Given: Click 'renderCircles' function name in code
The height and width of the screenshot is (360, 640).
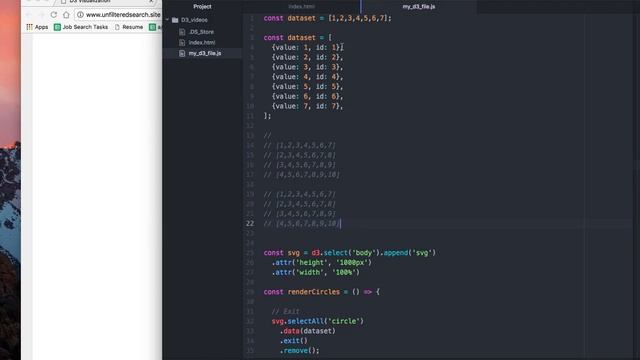Looking at the screenshot, I should (x=314, y=292).
